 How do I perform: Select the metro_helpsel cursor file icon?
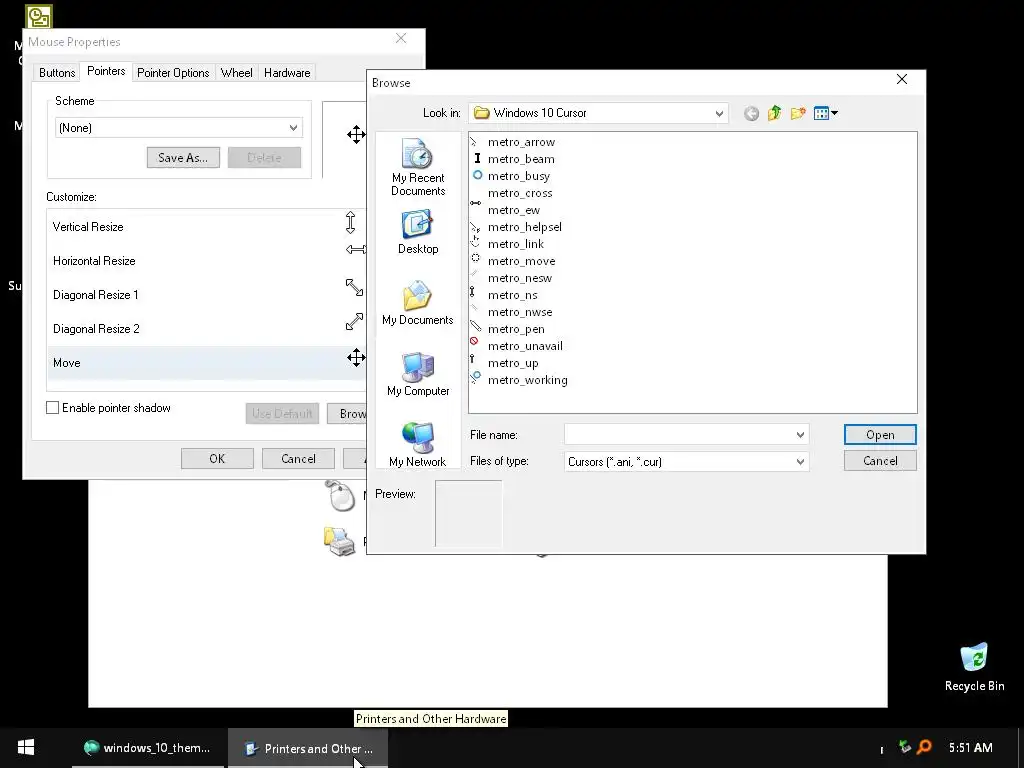(x=476, y=227)
